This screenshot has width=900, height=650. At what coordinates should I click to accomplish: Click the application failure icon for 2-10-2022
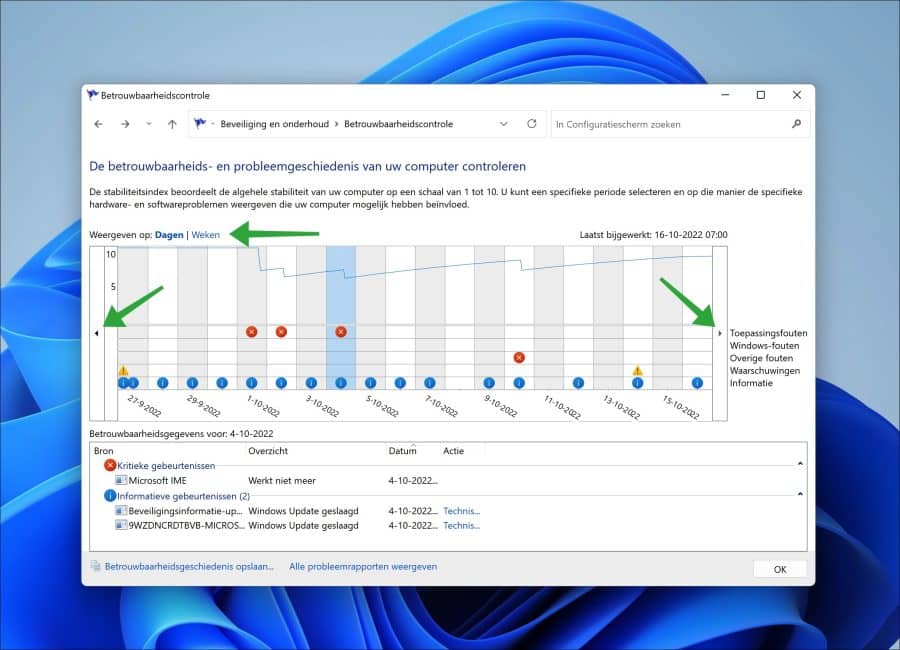281,332
